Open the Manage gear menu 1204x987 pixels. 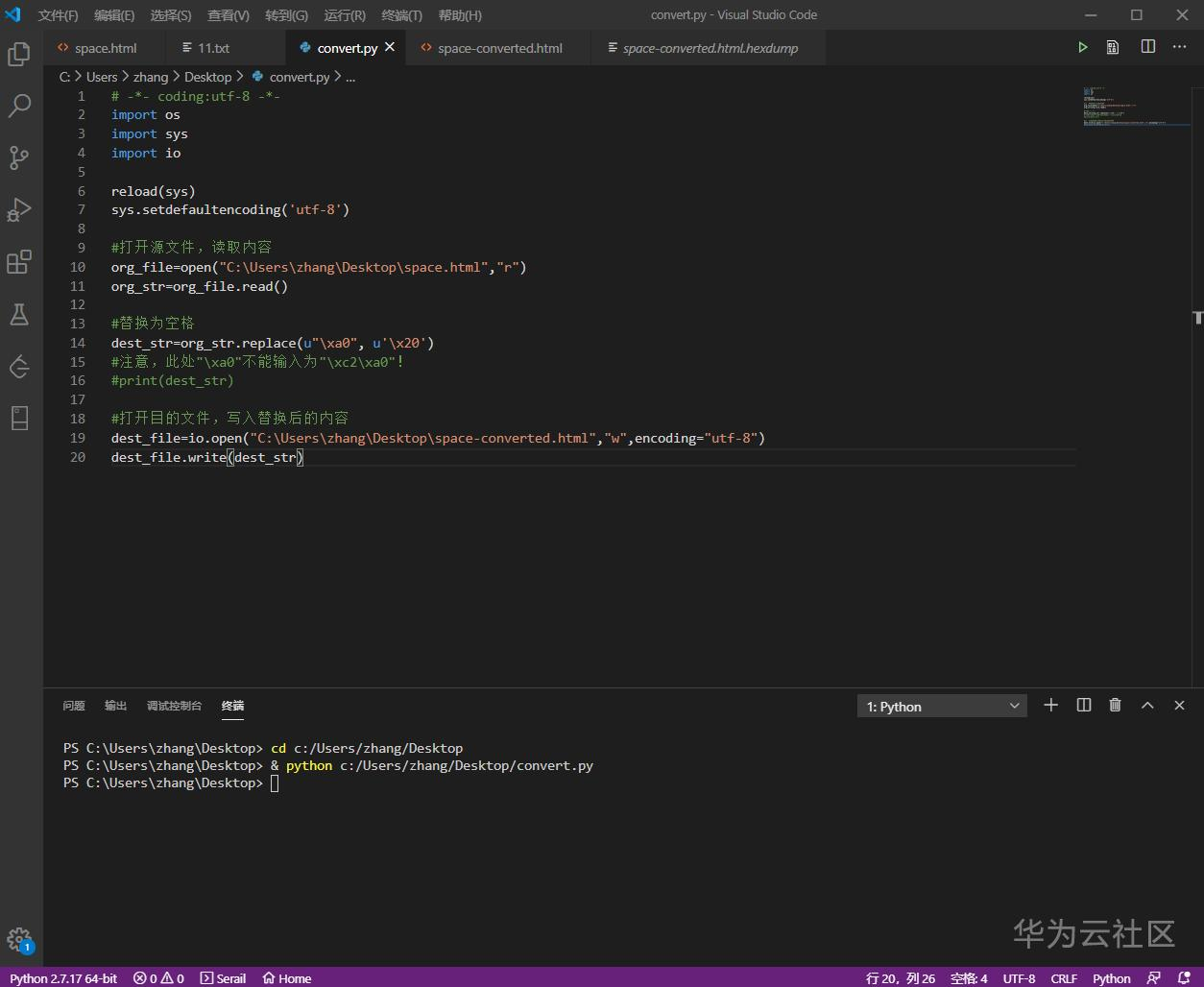point(19,939)
